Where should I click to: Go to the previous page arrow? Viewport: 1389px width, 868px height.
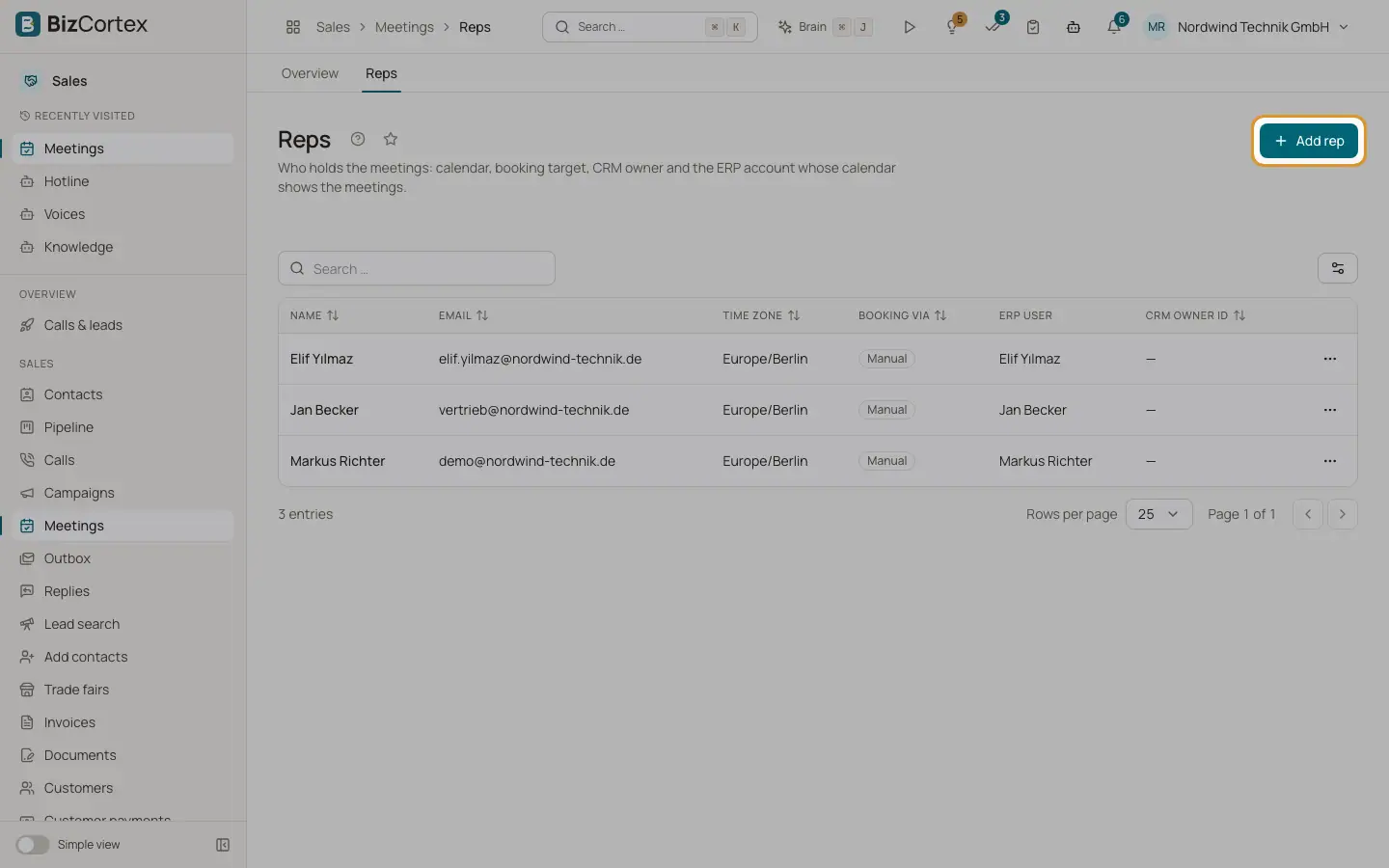point(1307,514)
